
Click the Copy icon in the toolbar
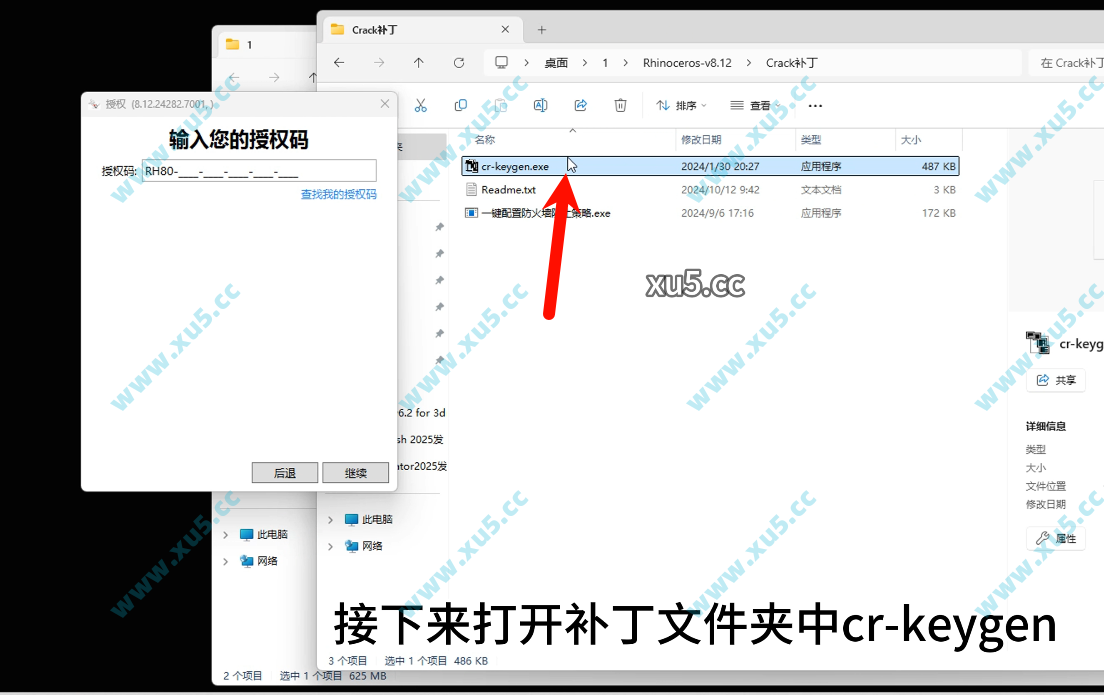tap(459, 104)
